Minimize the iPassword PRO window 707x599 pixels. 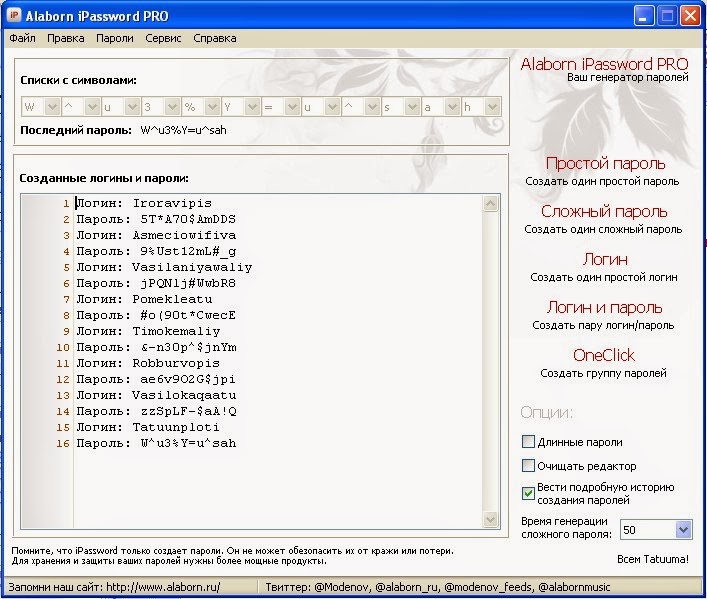[643, 16]
